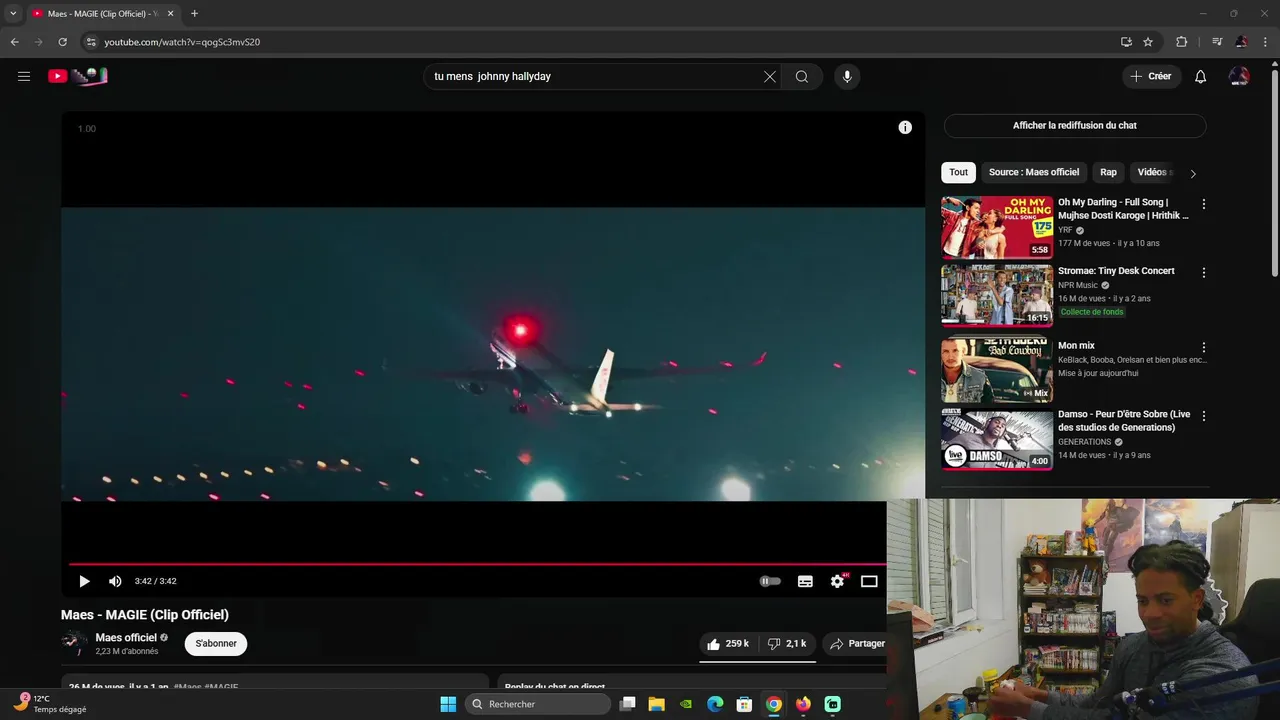Select Source : Maes officiel chip
This screenshot has width=1280, height=720.
1034,172
